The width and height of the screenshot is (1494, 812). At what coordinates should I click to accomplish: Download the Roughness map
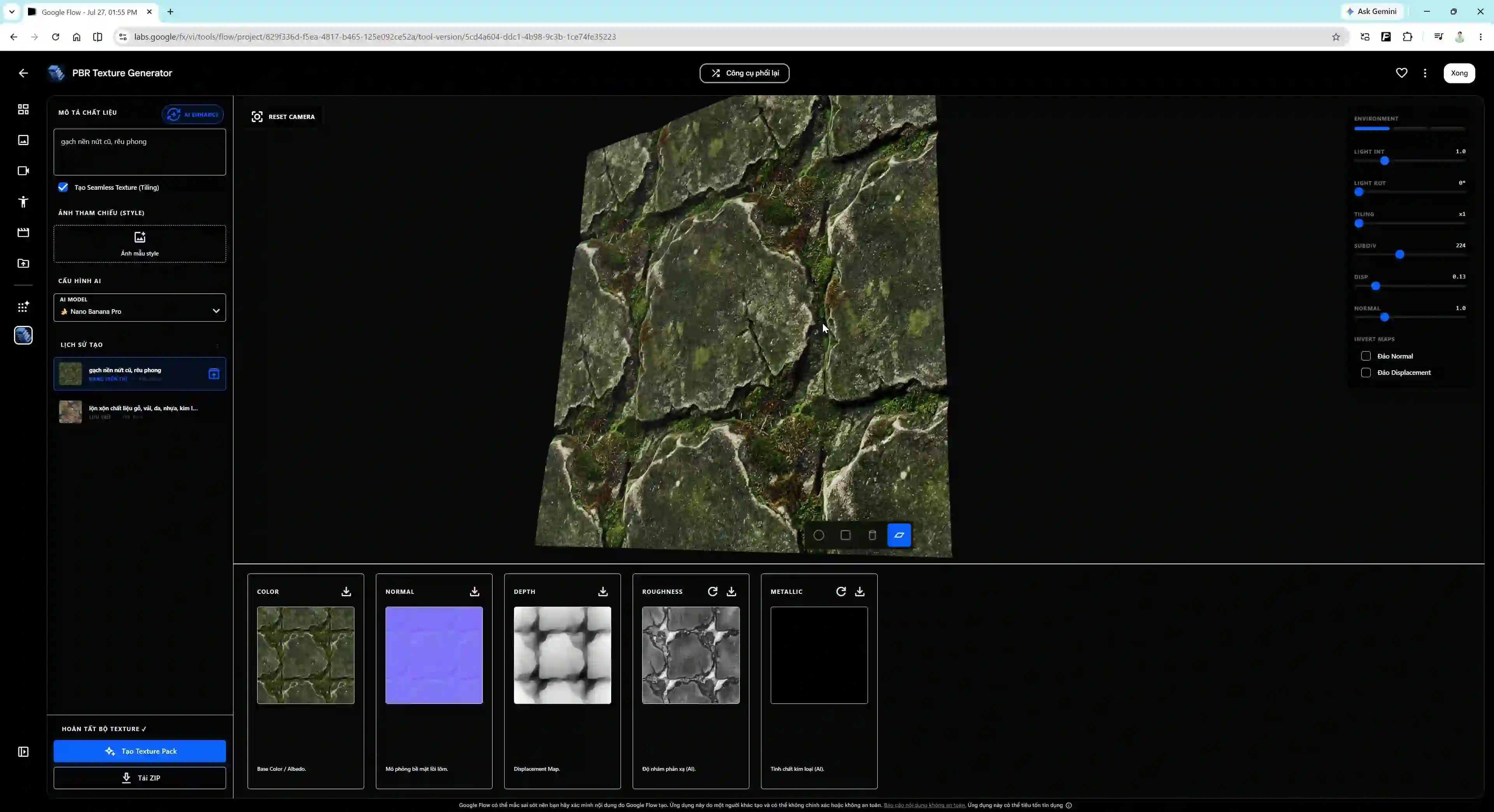pos(731,591)
